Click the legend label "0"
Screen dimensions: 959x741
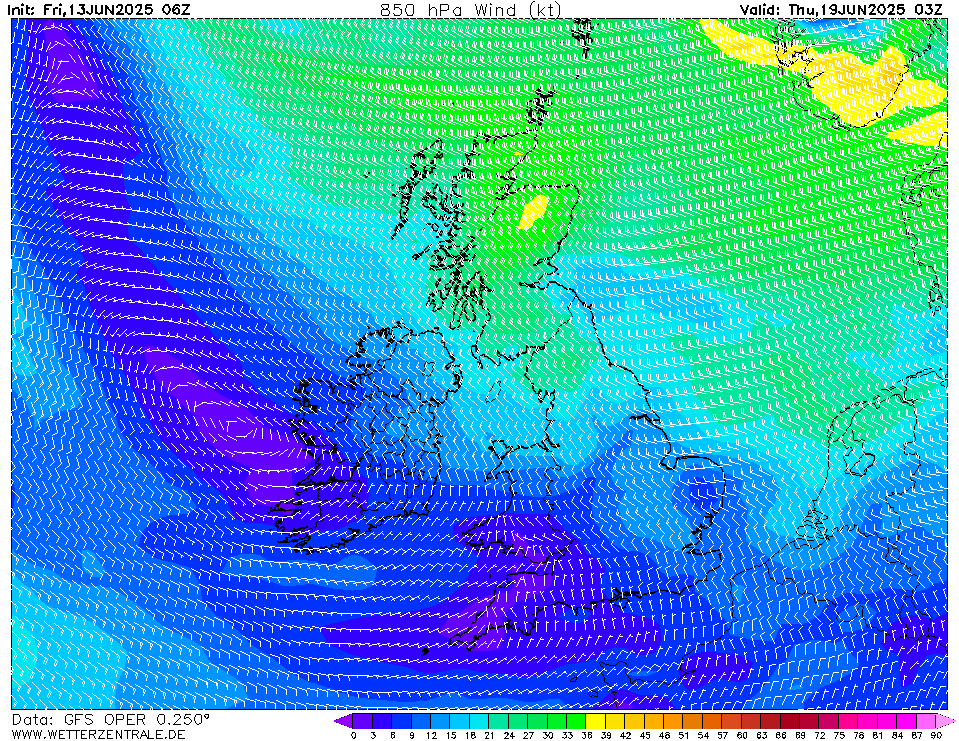click(x=354, y=735)
